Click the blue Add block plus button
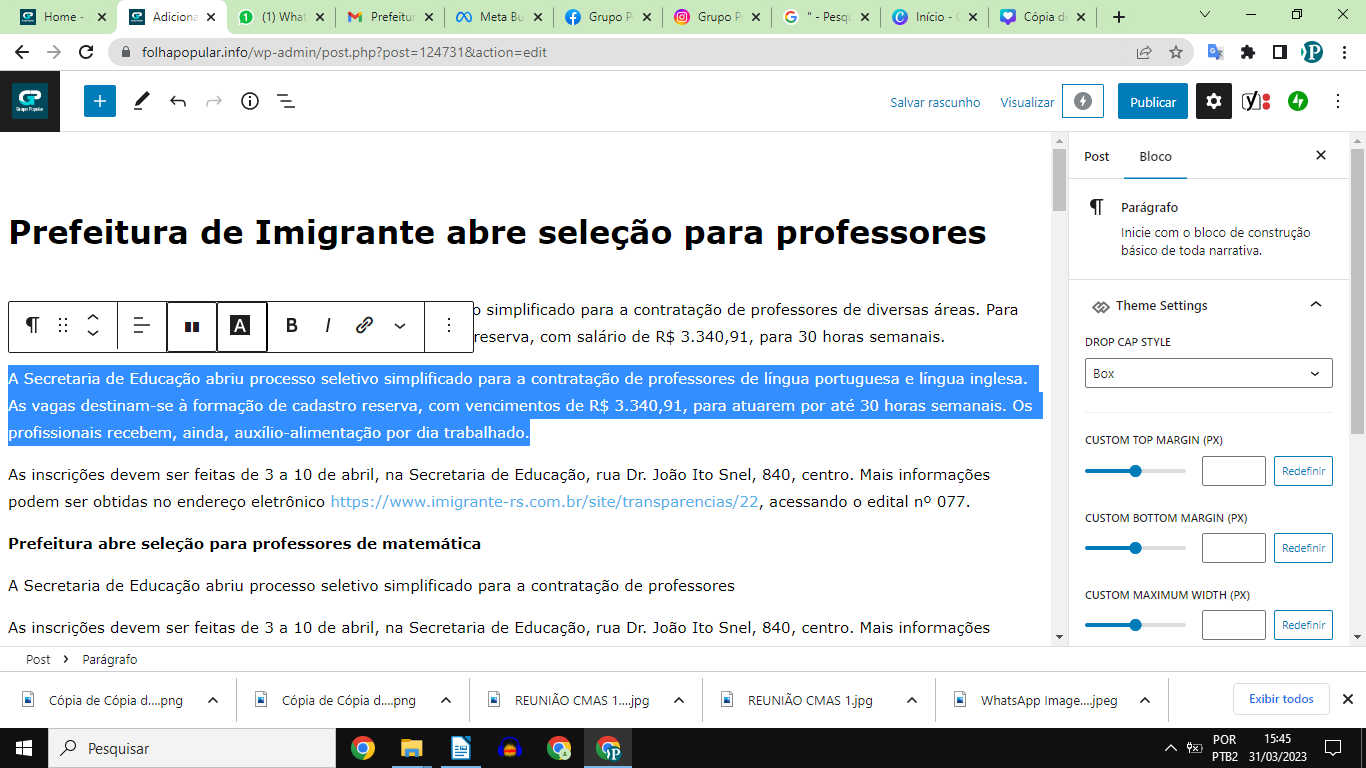Viewport: 1366px width, 768px height. 100,101
